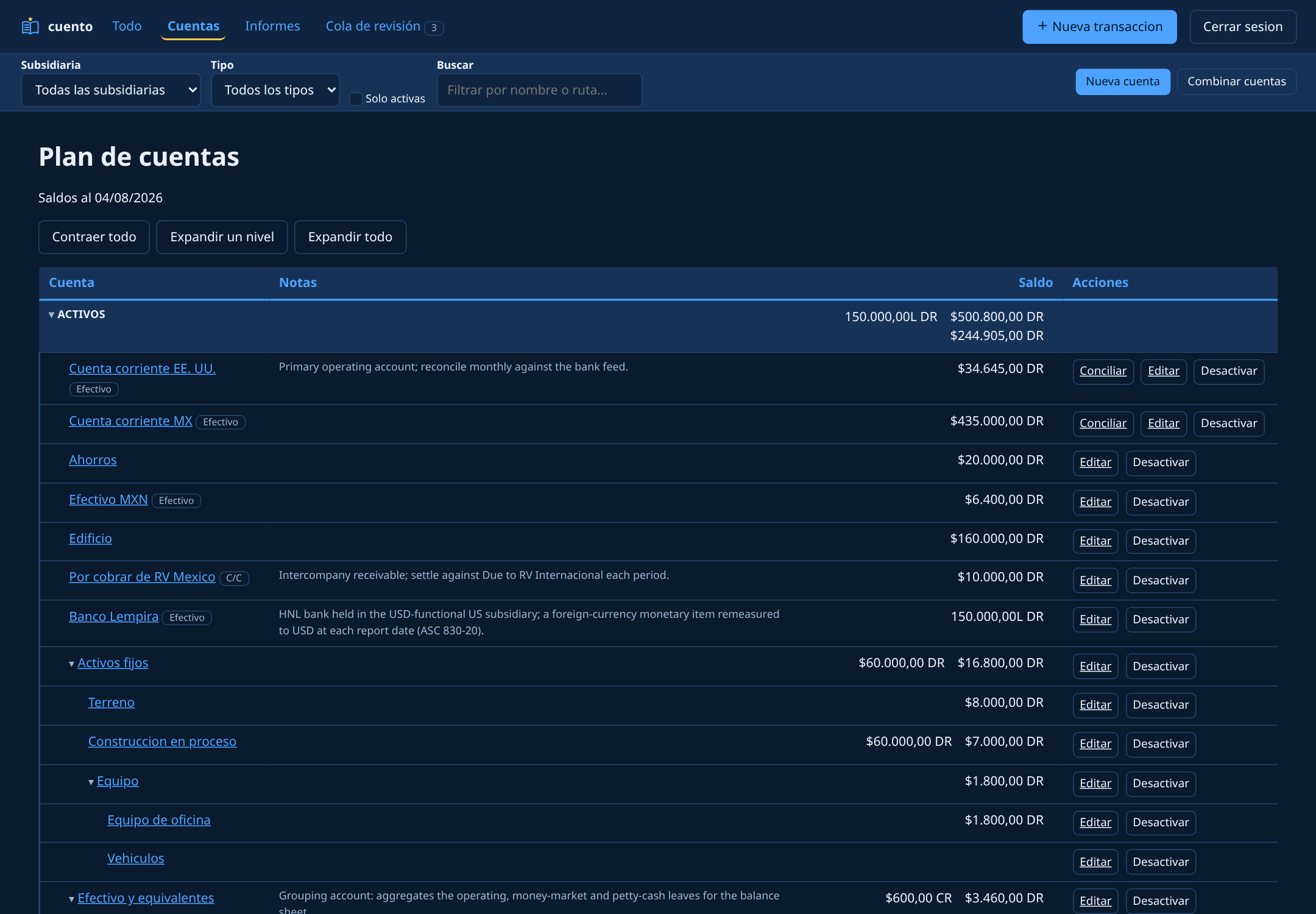The width and height of the screenshot is (1316, 914).
Task: Open the Informes tab
Action: click(272, 26)
